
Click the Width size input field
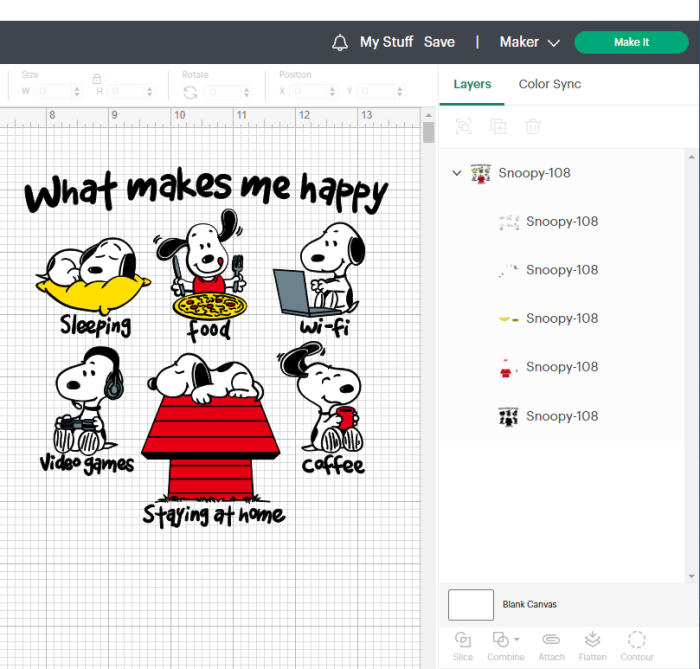54,91
